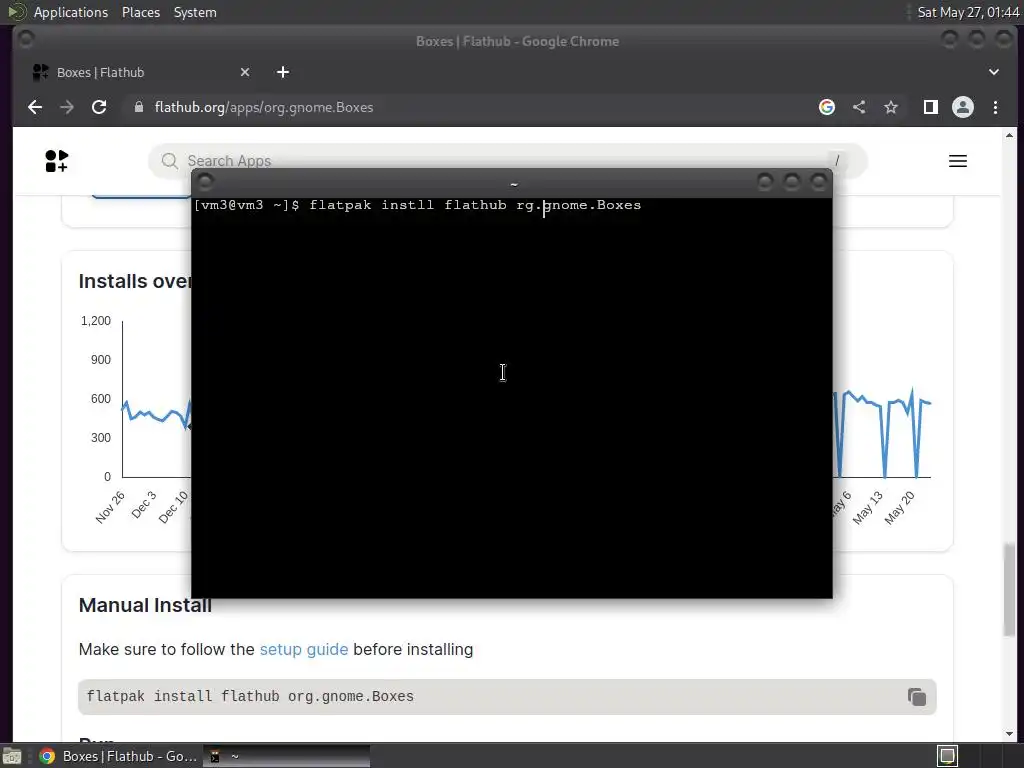
Task: View site lock information icon
Action: click(138, 106)
